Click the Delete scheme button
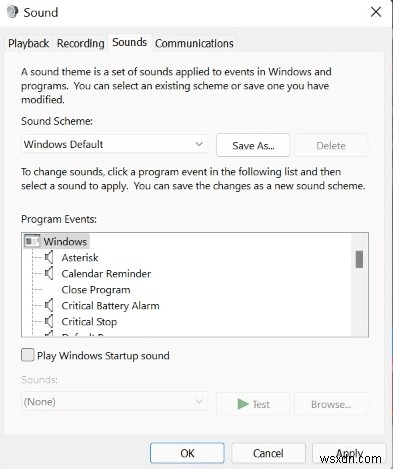The image size is (393, 469). pyautogui.click(x=331, y=145)
